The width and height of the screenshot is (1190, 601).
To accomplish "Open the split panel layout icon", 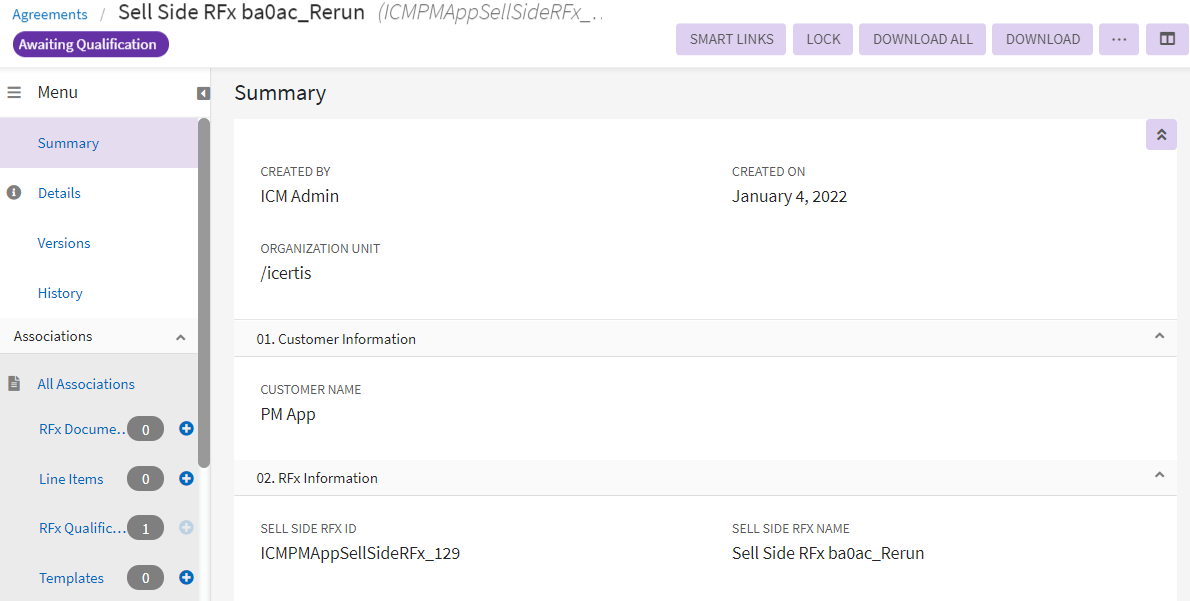I will click(1167, 39).
